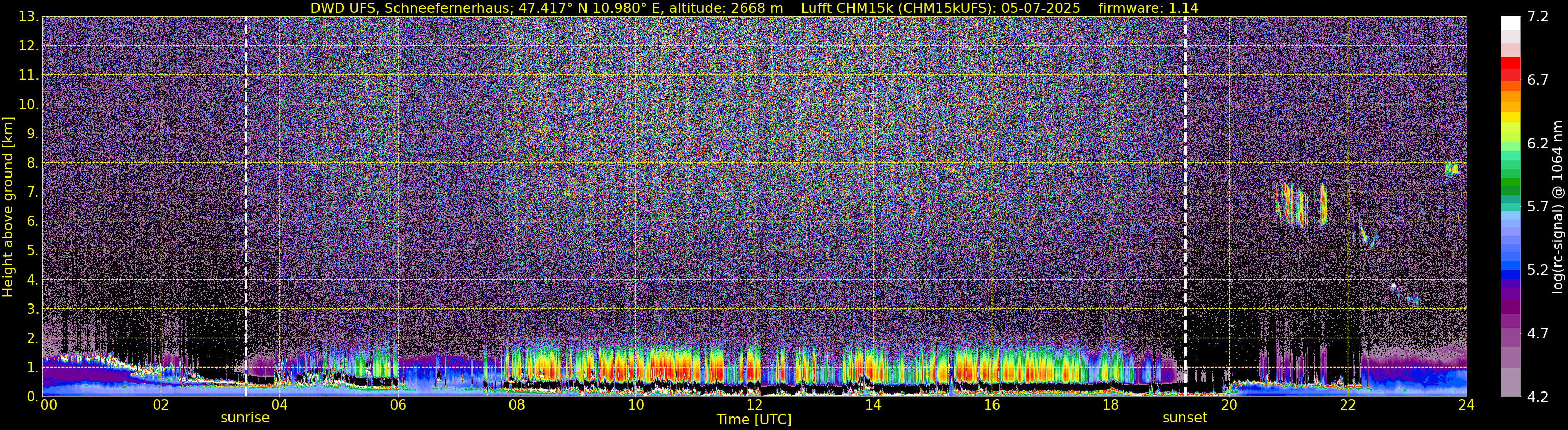This screenshot has height=430, width=1568.
Task: Click the '12.' height tick label
Action: click(x=28, y=46)
